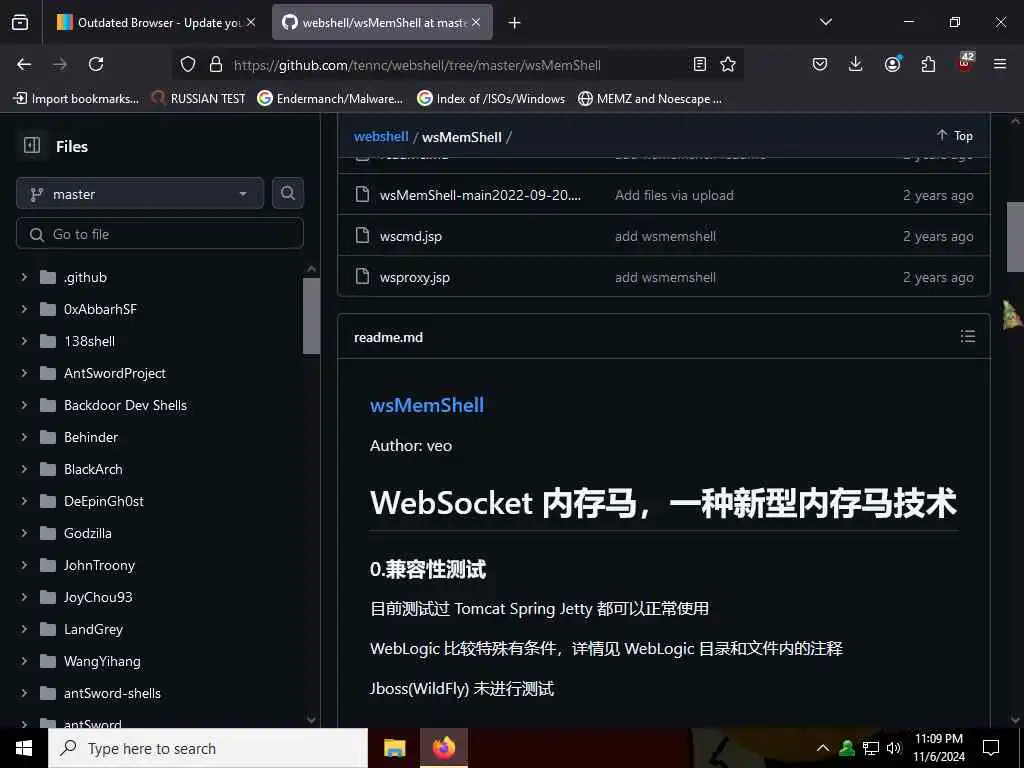Open the wsproxy.jsp file
Screen dimensions: 1024x768
tap(415, 278)
